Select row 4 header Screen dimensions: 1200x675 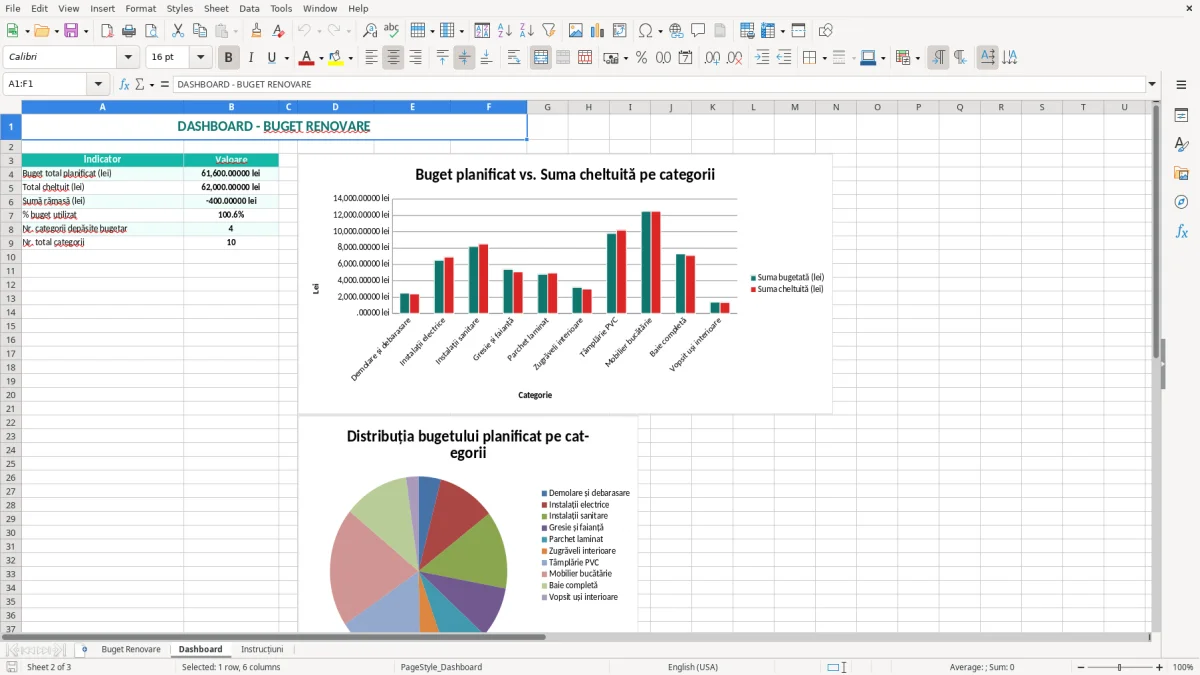(x=10, y=173)
